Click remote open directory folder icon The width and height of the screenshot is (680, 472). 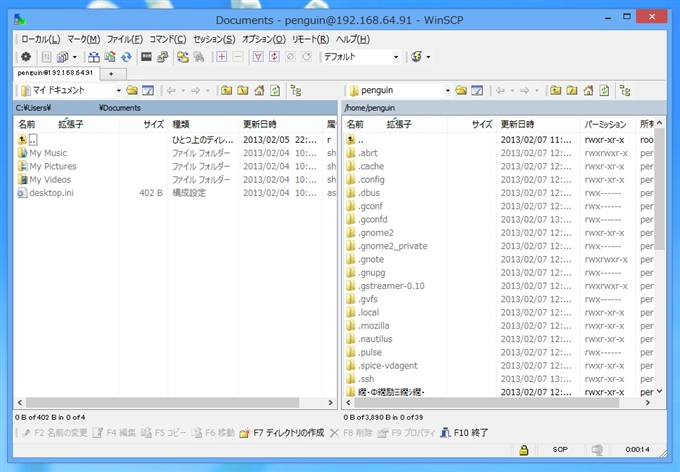[461, 91]
